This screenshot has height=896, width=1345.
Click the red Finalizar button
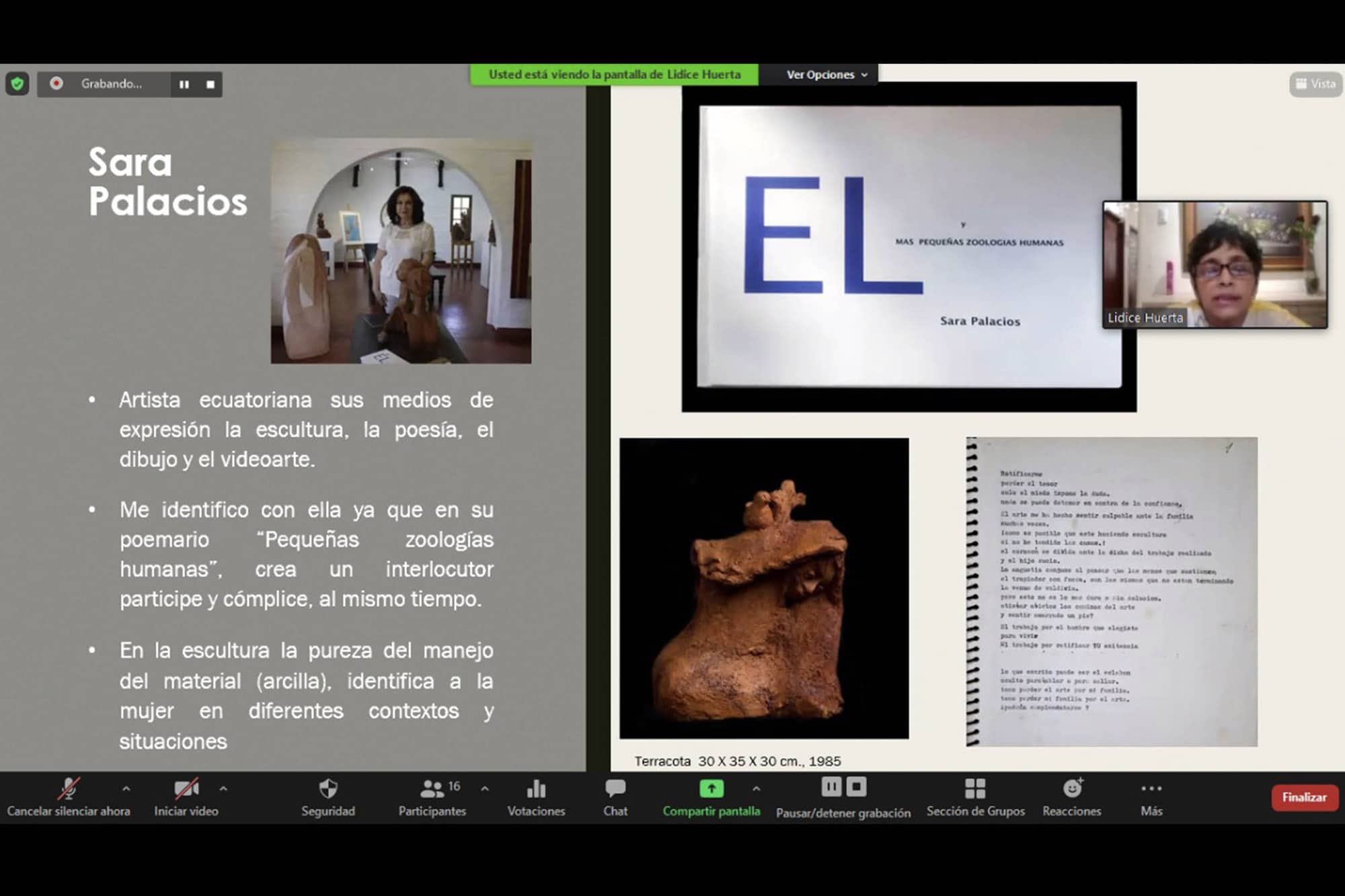(1304, 797)
